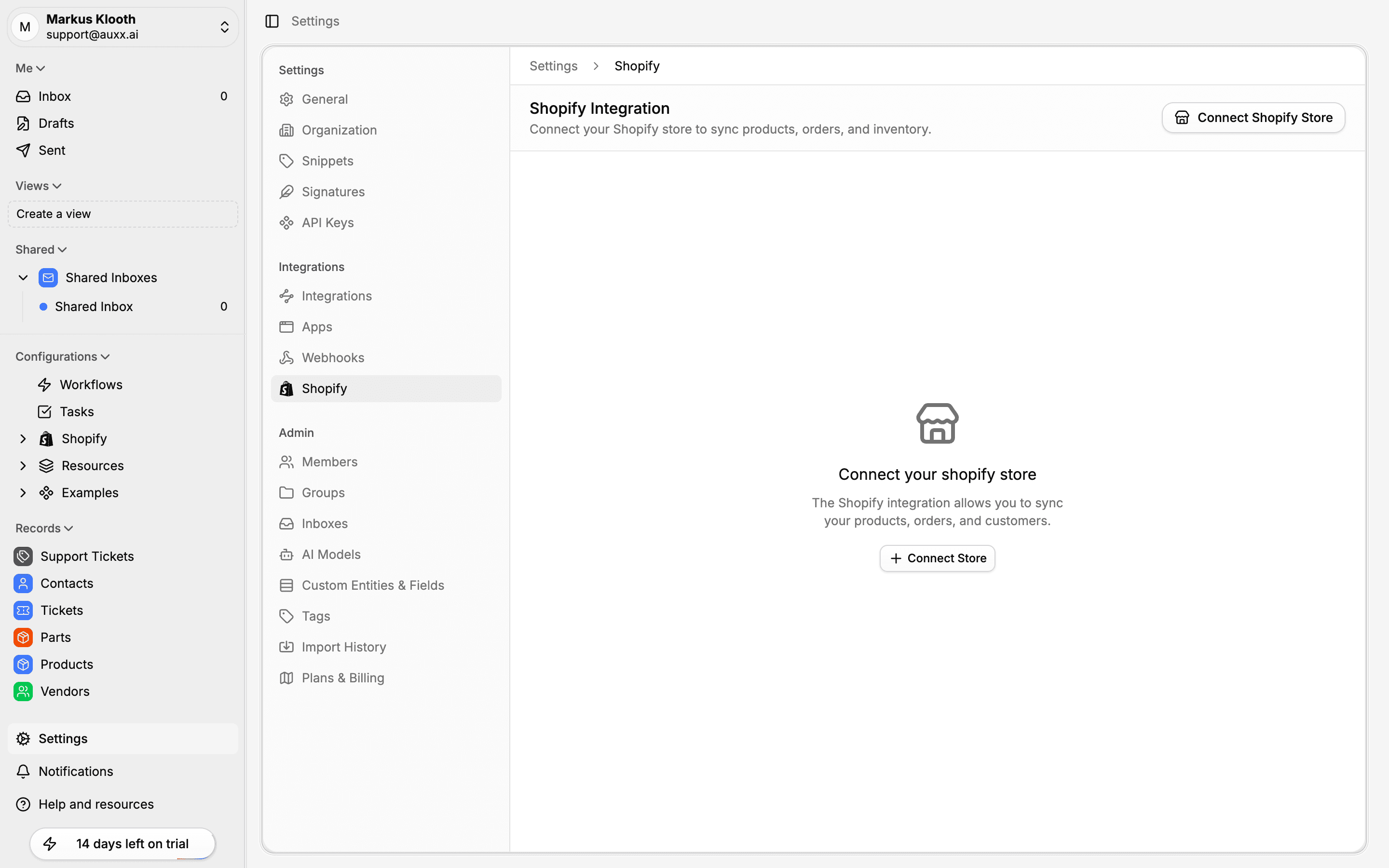The image size is (1389, 868).
Task: Click Connect Shopify Store button
Action: (1253, 118)
